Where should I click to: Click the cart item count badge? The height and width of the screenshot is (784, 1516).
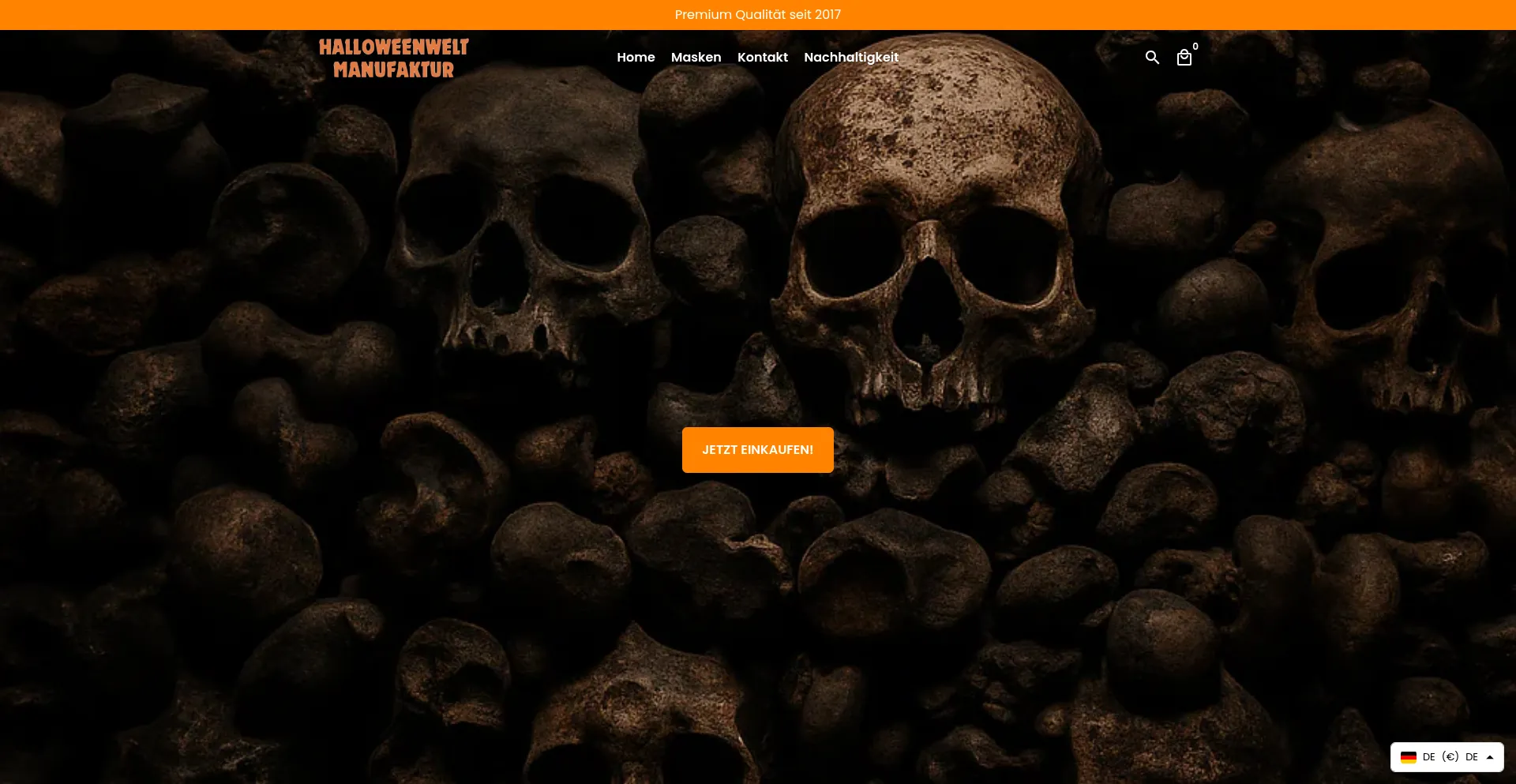coord(1195,47)
